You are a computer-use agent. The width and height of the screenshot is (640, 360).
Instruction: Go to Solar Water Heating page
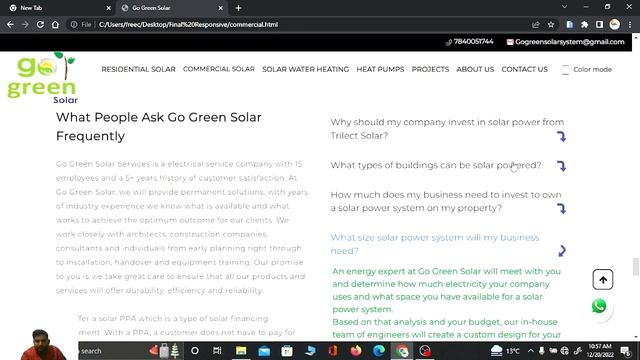tap(305, 69)
